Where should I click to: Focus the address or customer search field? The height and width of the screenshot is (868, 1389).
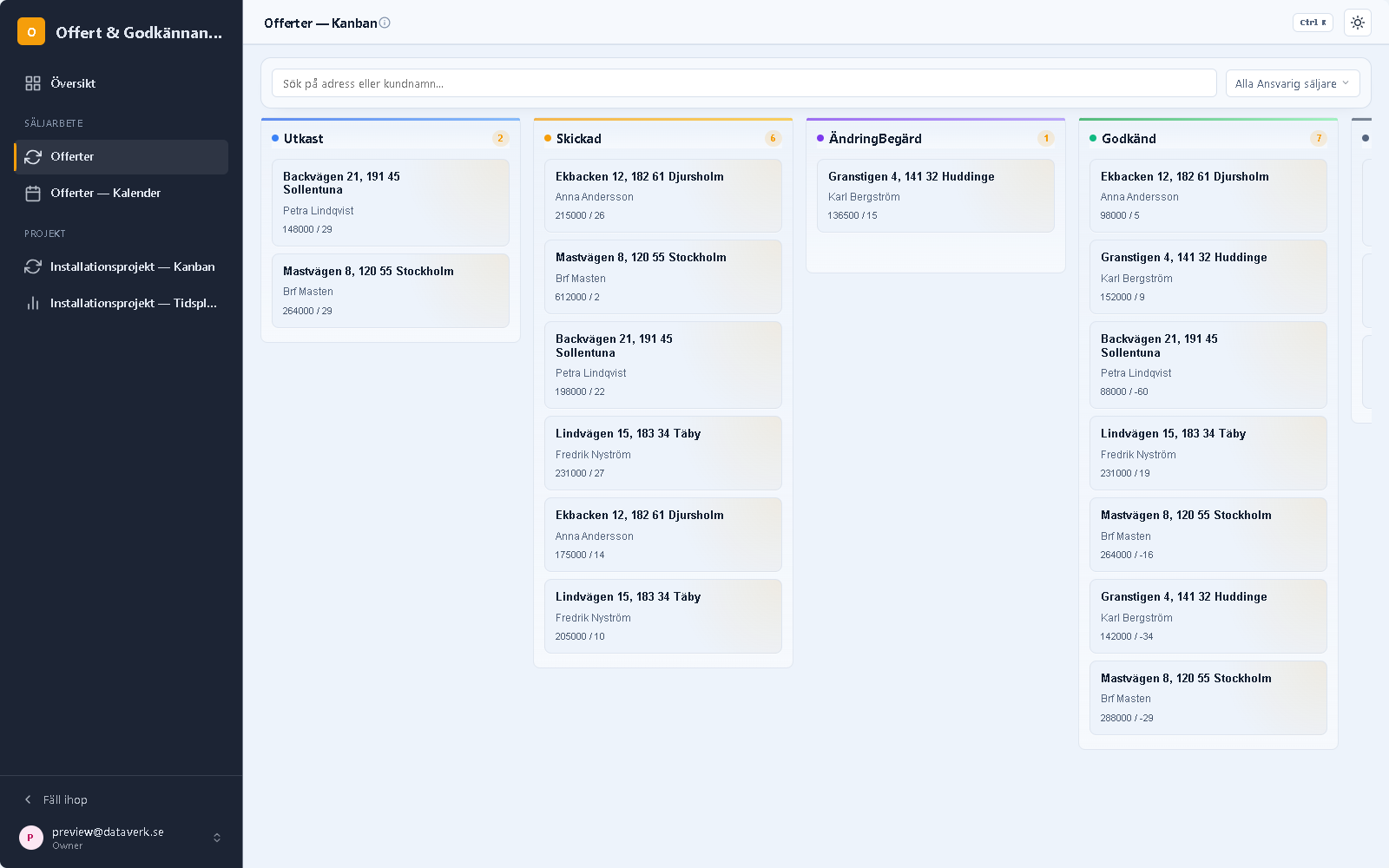point(744,83)
